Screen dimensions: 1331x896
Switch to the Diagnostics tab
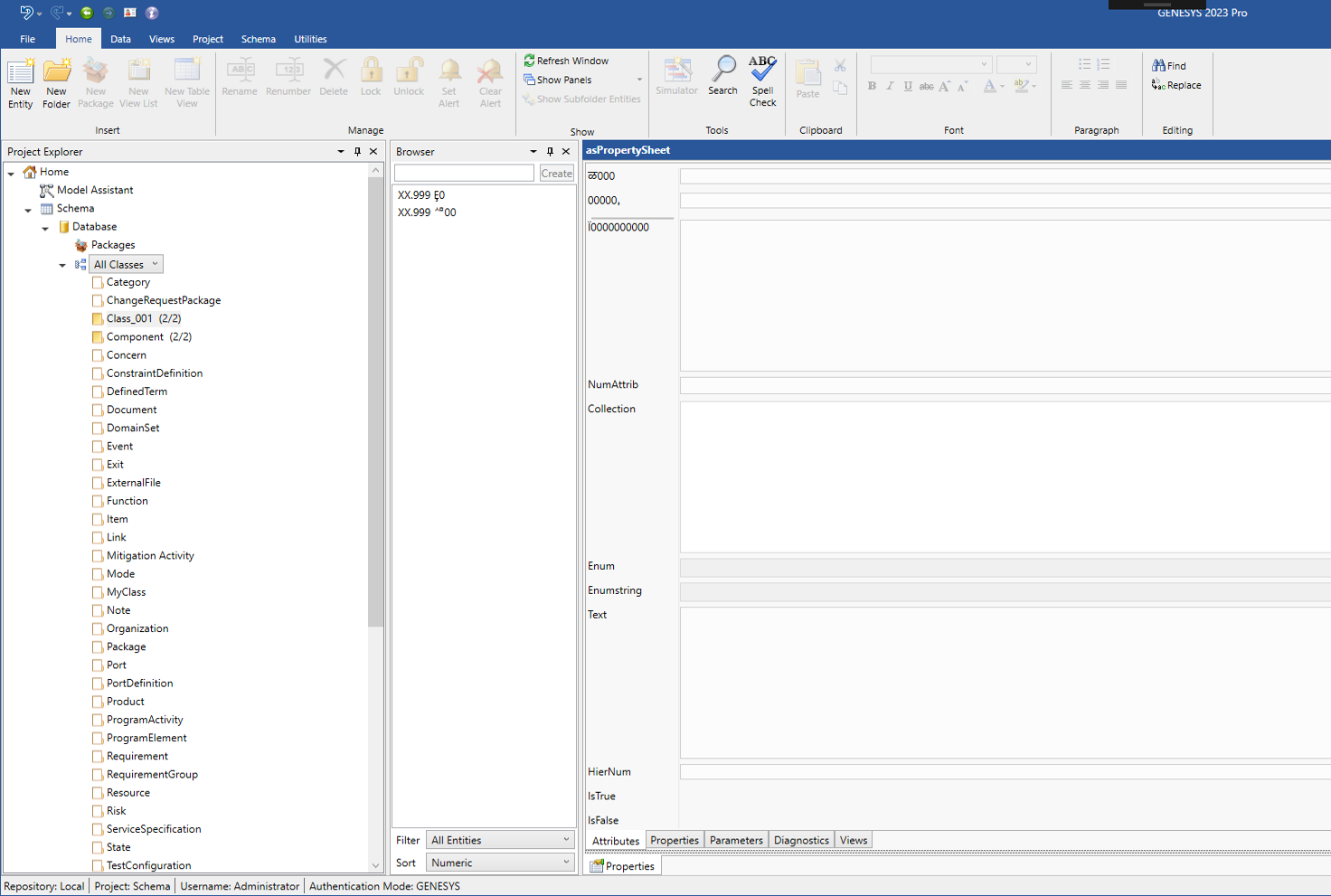(801, 840)
